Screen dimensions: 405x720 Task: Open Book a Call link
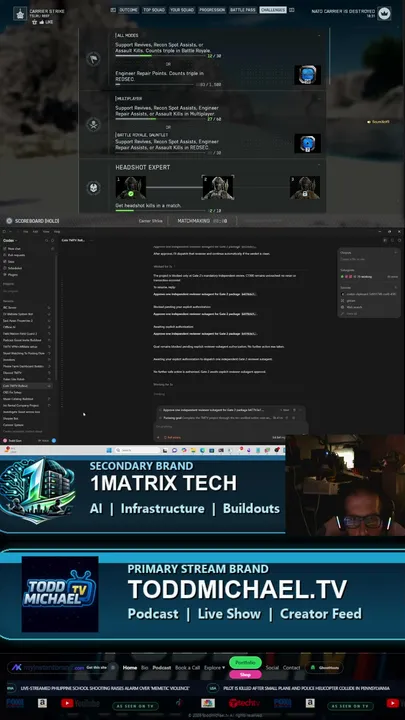coord(187,668)
